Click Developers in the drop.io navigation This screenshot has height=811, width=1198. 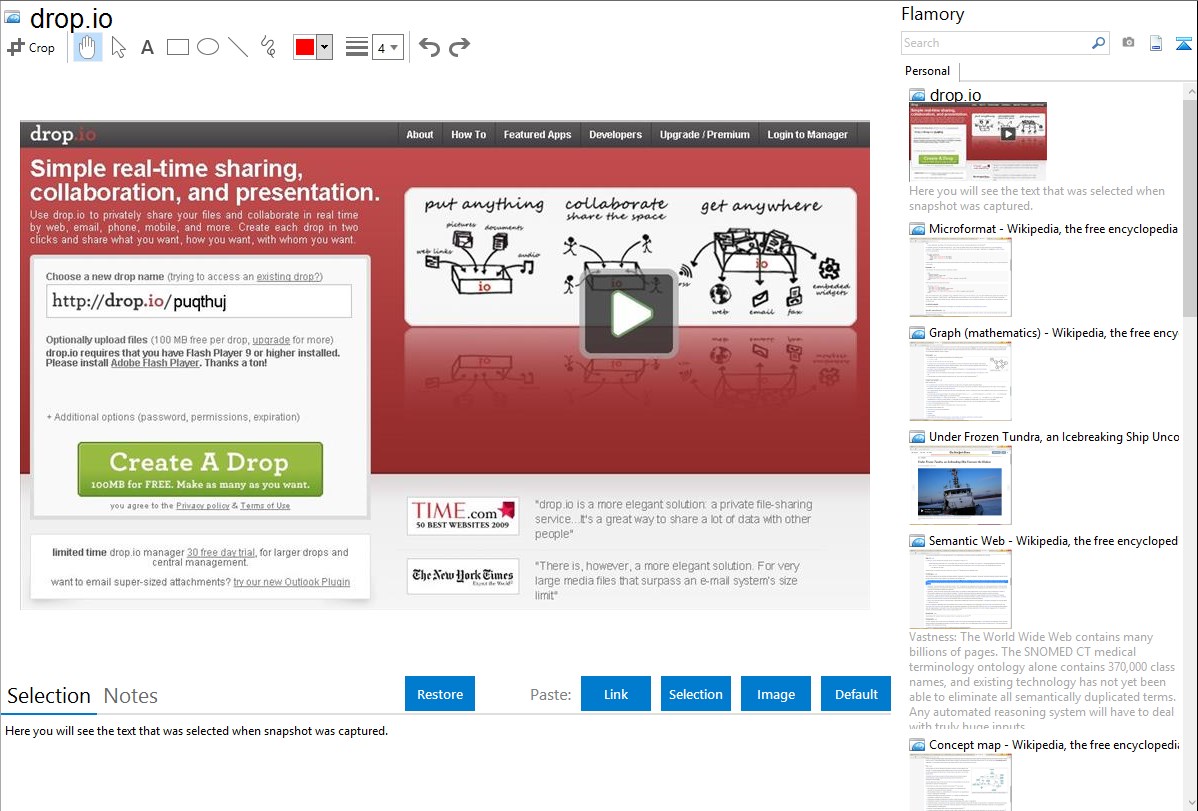point(615,135)
